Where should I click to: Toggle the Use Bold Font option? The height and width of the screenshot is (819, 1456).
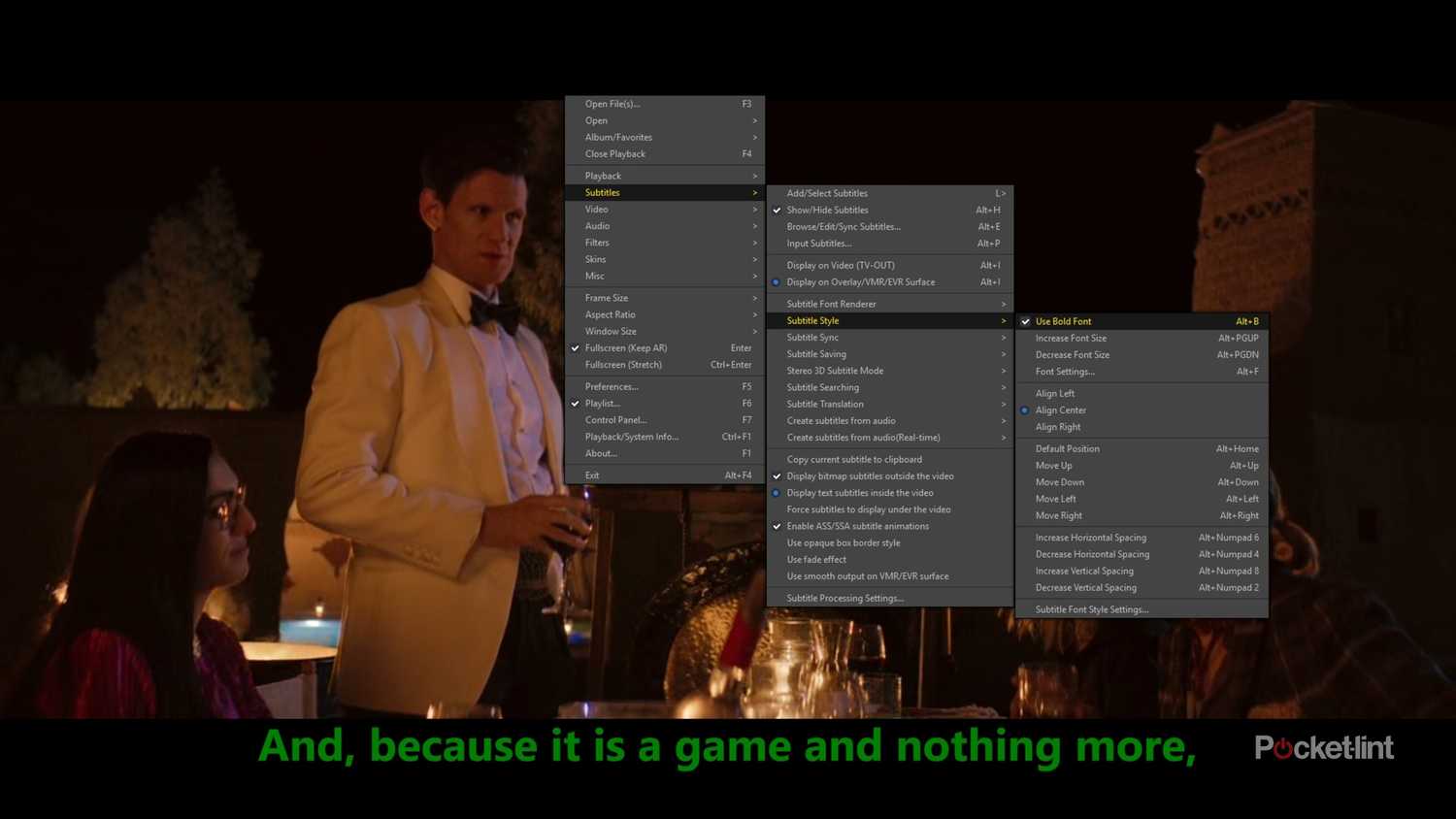(1063, 321)
